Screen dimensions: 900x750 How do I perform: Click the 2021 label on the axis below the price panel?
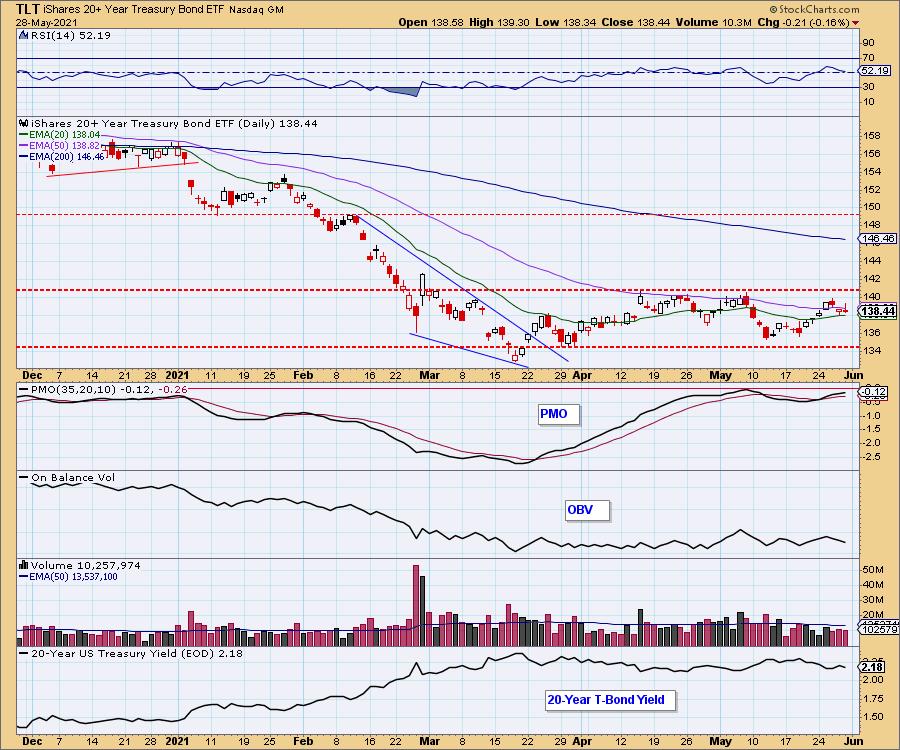[x=177, y=375]
